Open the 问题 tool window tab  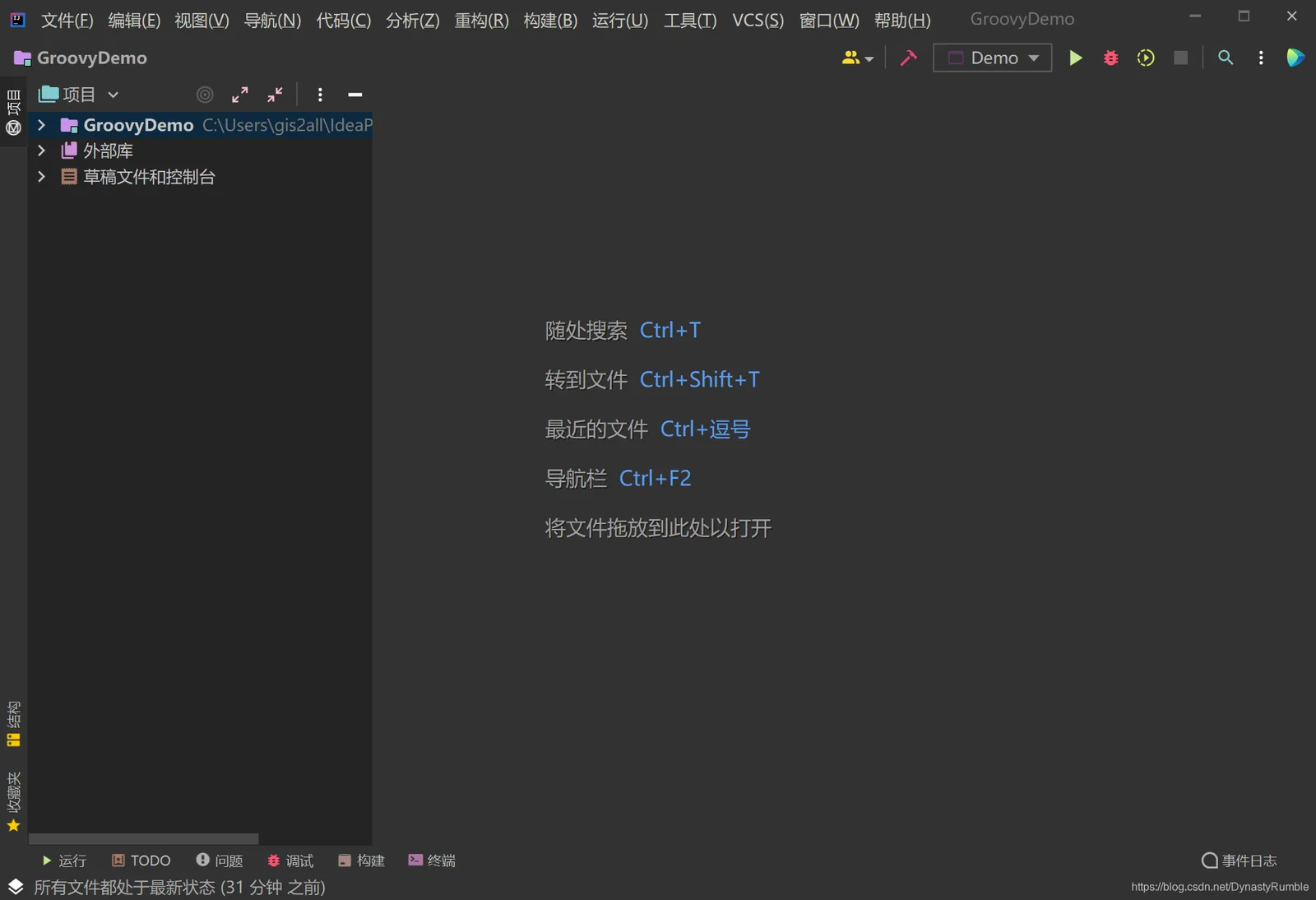tap(220, 861)
